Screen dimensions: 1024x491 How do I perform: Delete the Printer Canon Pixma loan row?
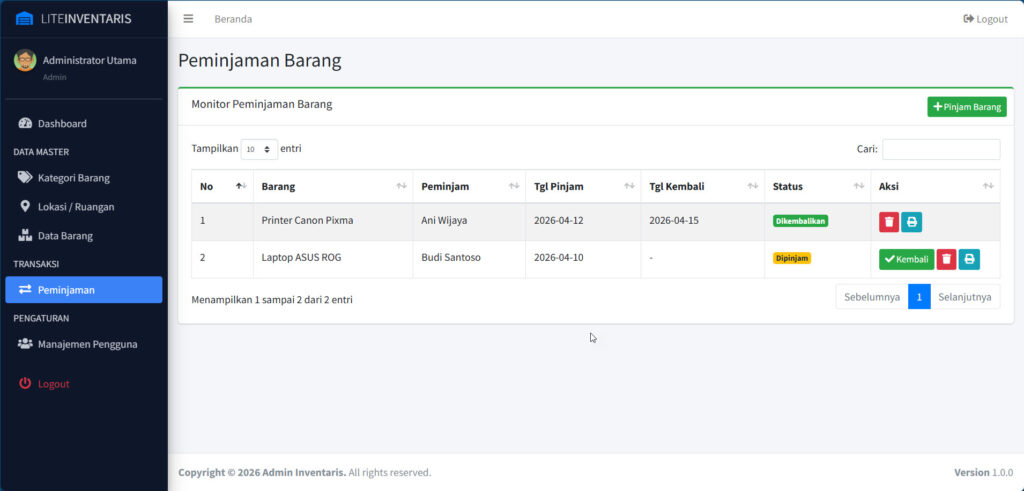(x=889, y=222)
